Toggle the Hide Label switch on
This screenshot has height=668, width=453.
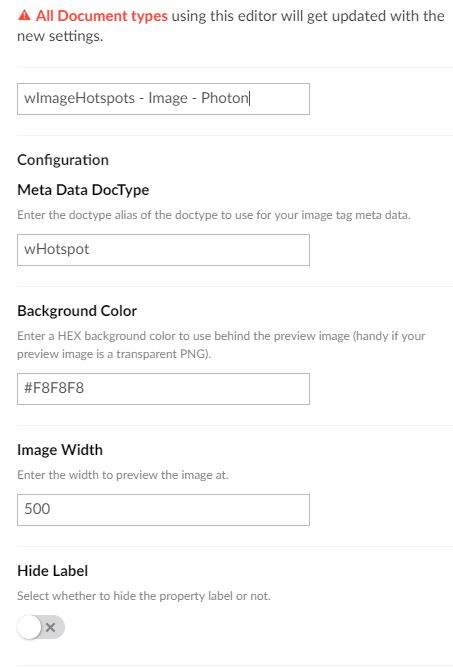click(x=41, y=627)
